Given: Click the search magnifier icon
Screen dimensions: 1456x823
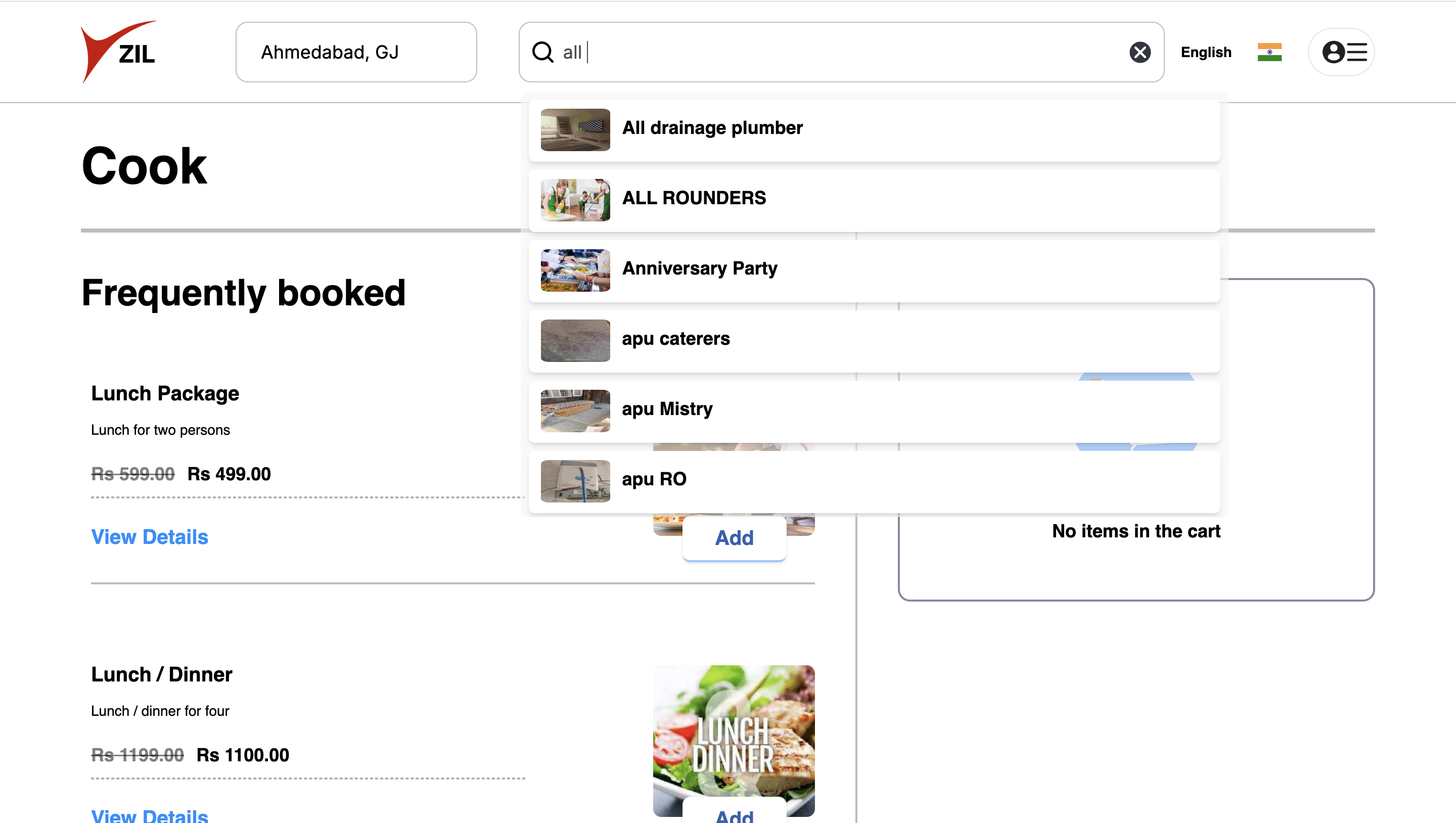Looking at the screenshot, I should (542, 52).
